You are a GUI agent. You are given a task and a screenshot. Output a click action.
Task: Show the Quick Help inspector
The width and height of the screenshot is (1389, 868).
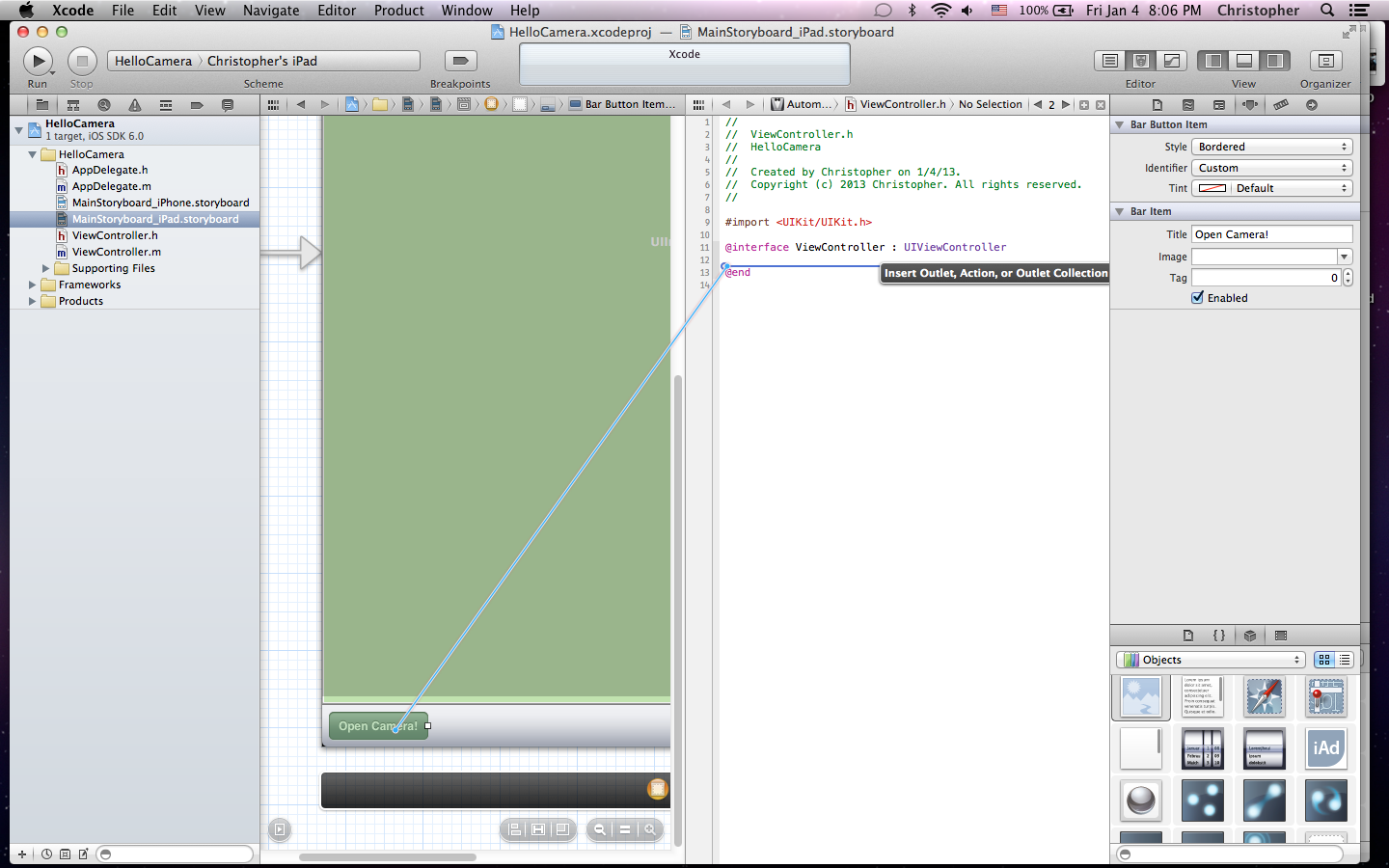pyautogui.click(x=1188, y=104)
